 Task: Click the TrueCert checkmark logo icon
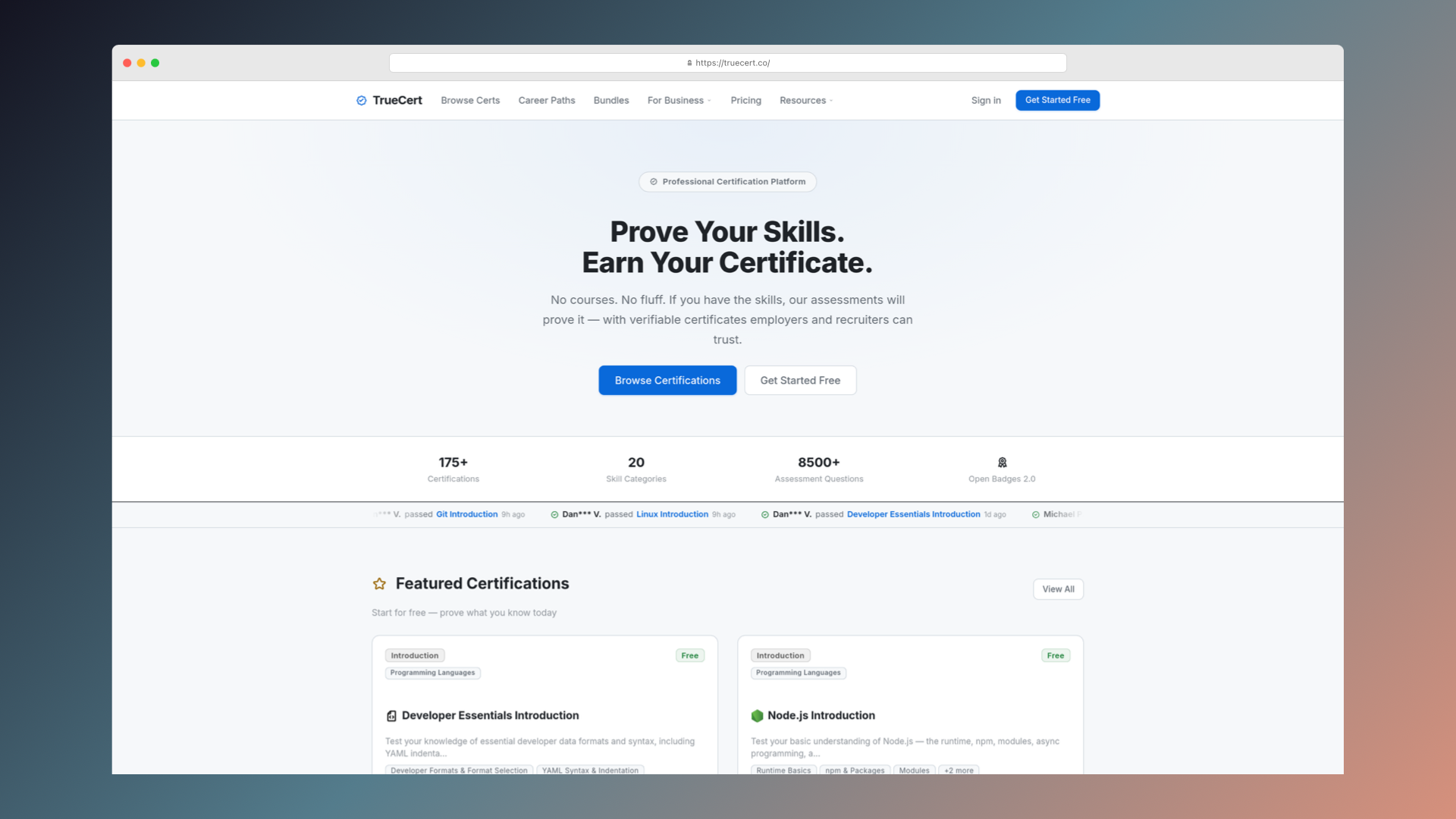[362, 100]
